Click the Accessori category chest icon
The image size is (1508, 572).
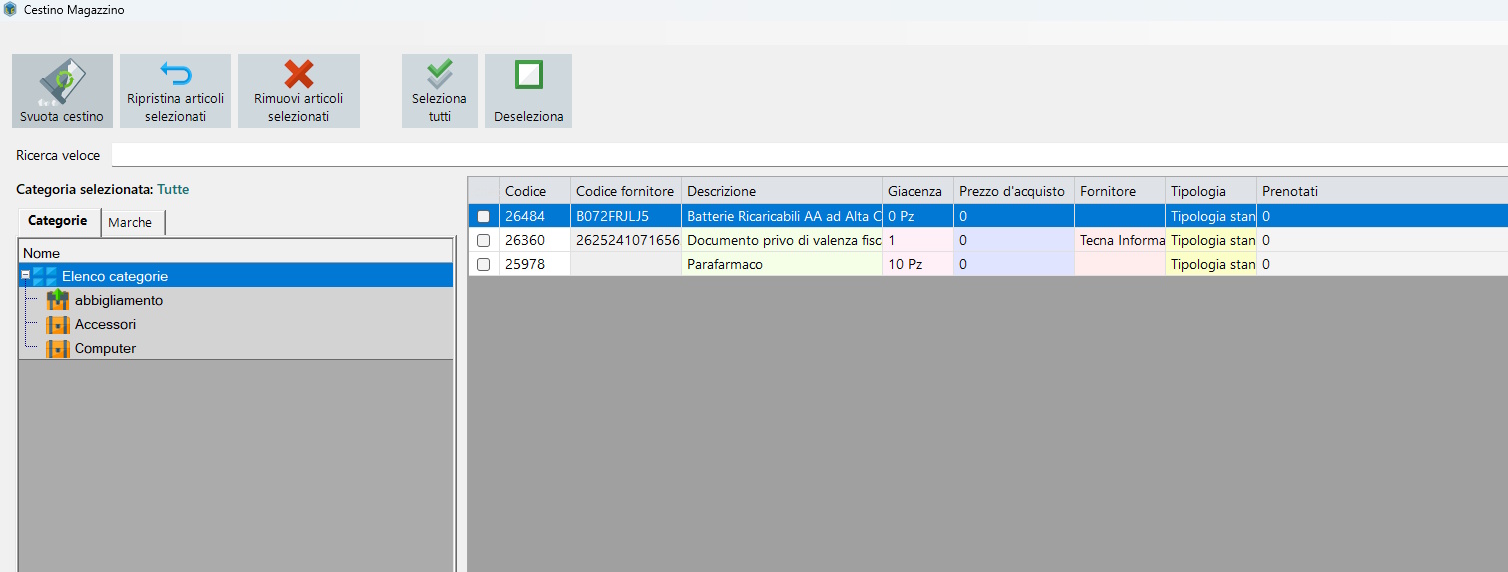[58, 324]
